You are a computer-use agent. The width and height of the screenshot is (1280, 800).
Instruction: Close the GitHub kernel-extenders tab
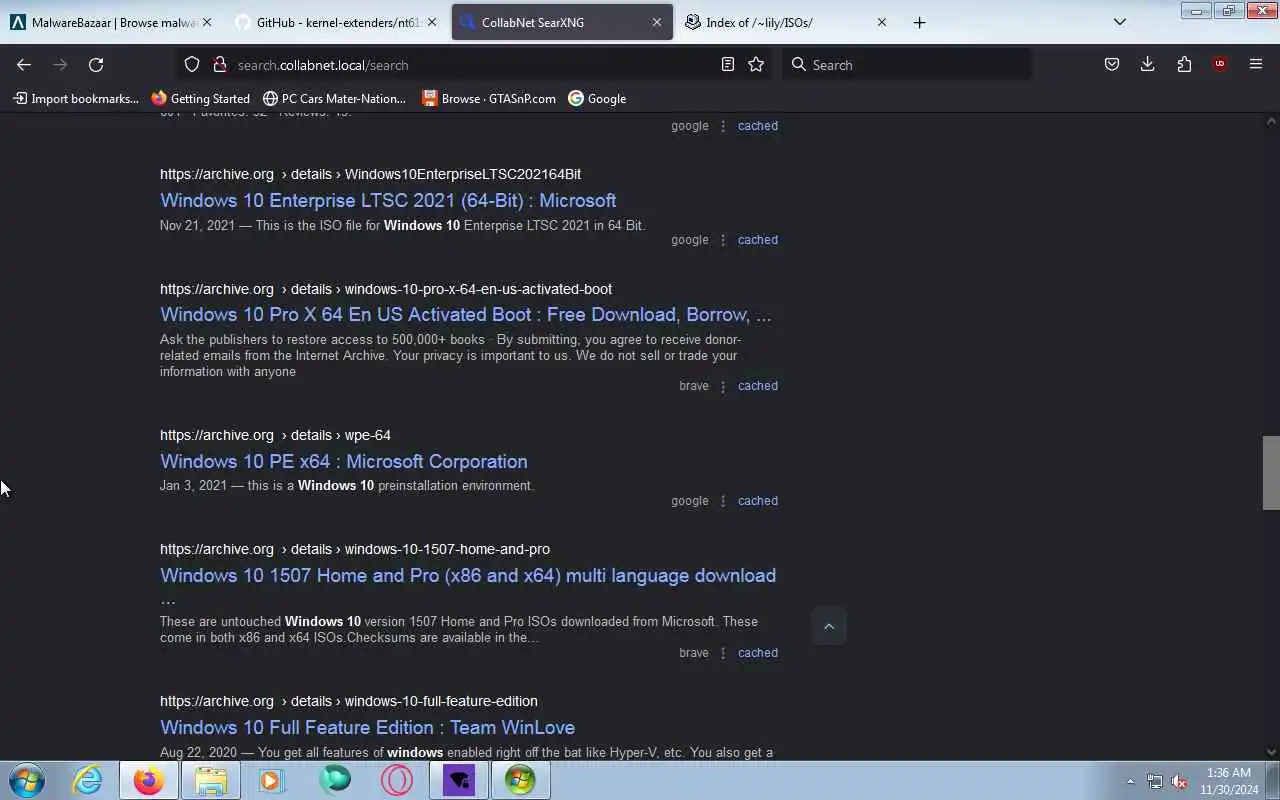(x=432, y=22)
